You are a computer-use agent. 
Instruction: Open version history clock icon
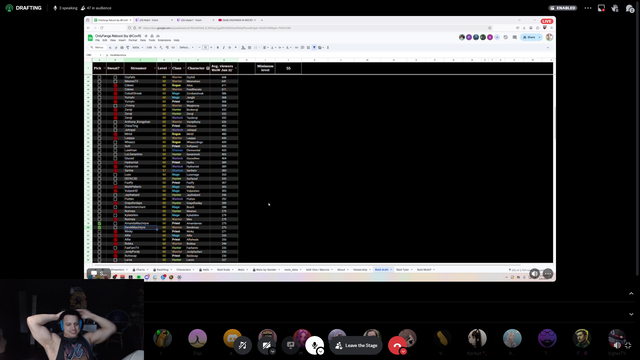(505, 37)
